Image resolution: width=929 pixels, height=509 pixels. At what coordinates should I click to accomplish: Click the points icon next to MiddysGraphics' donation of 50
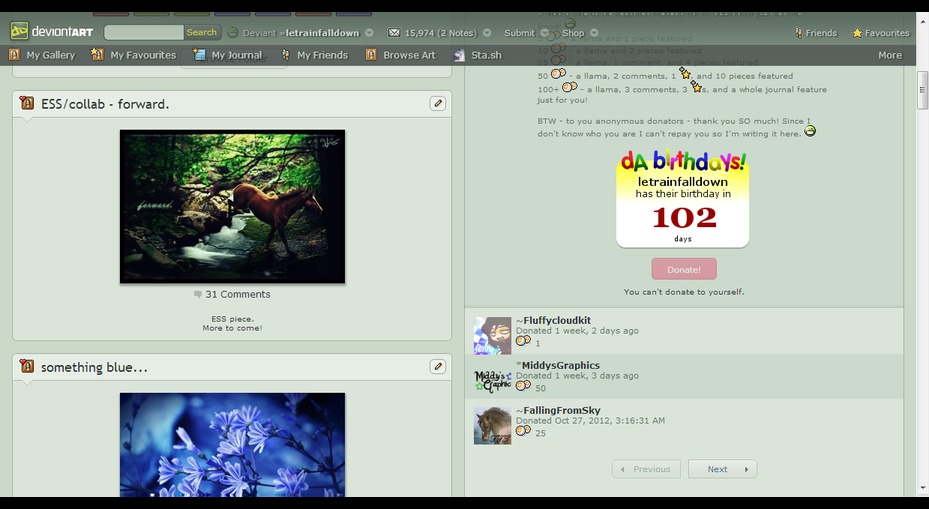(x=523, y=386)
